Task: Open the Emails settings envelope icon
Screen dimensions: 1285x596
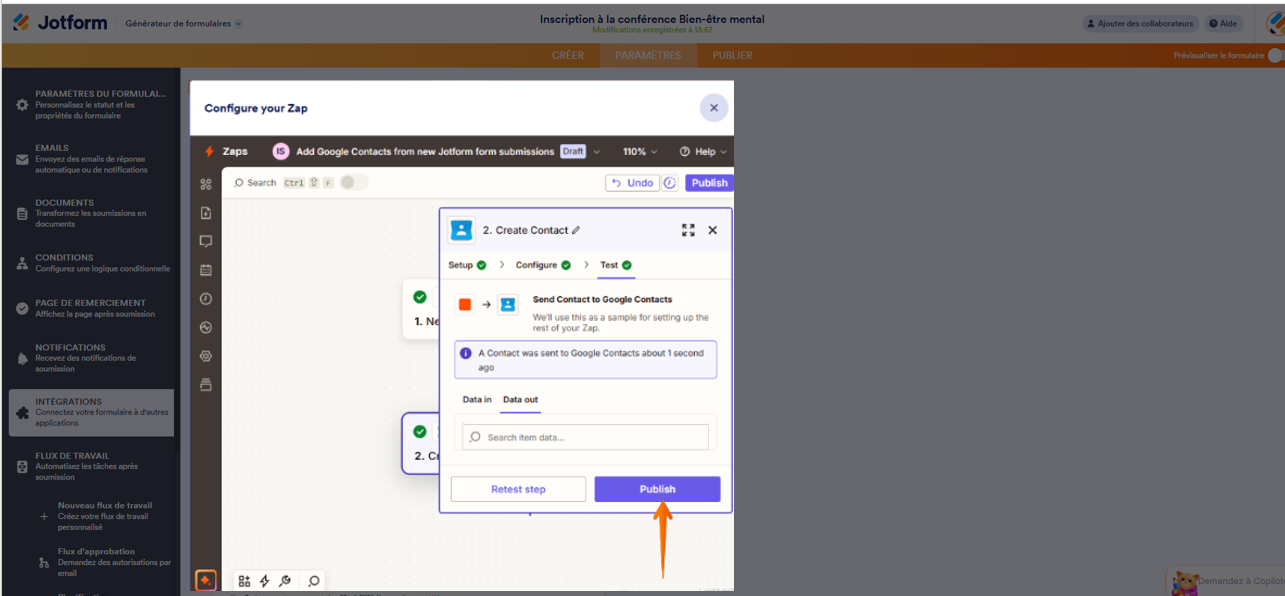Action: point(22,159)
